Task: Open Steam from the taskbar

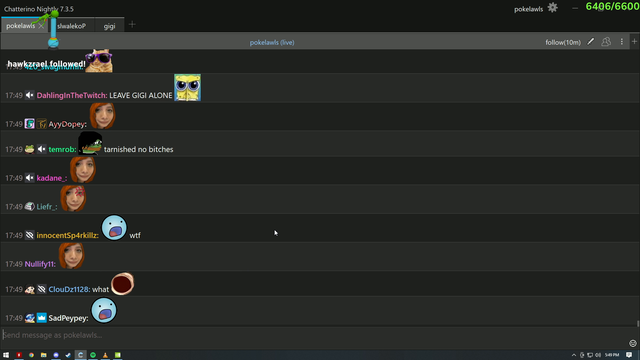Action: (x=68, y=355)
